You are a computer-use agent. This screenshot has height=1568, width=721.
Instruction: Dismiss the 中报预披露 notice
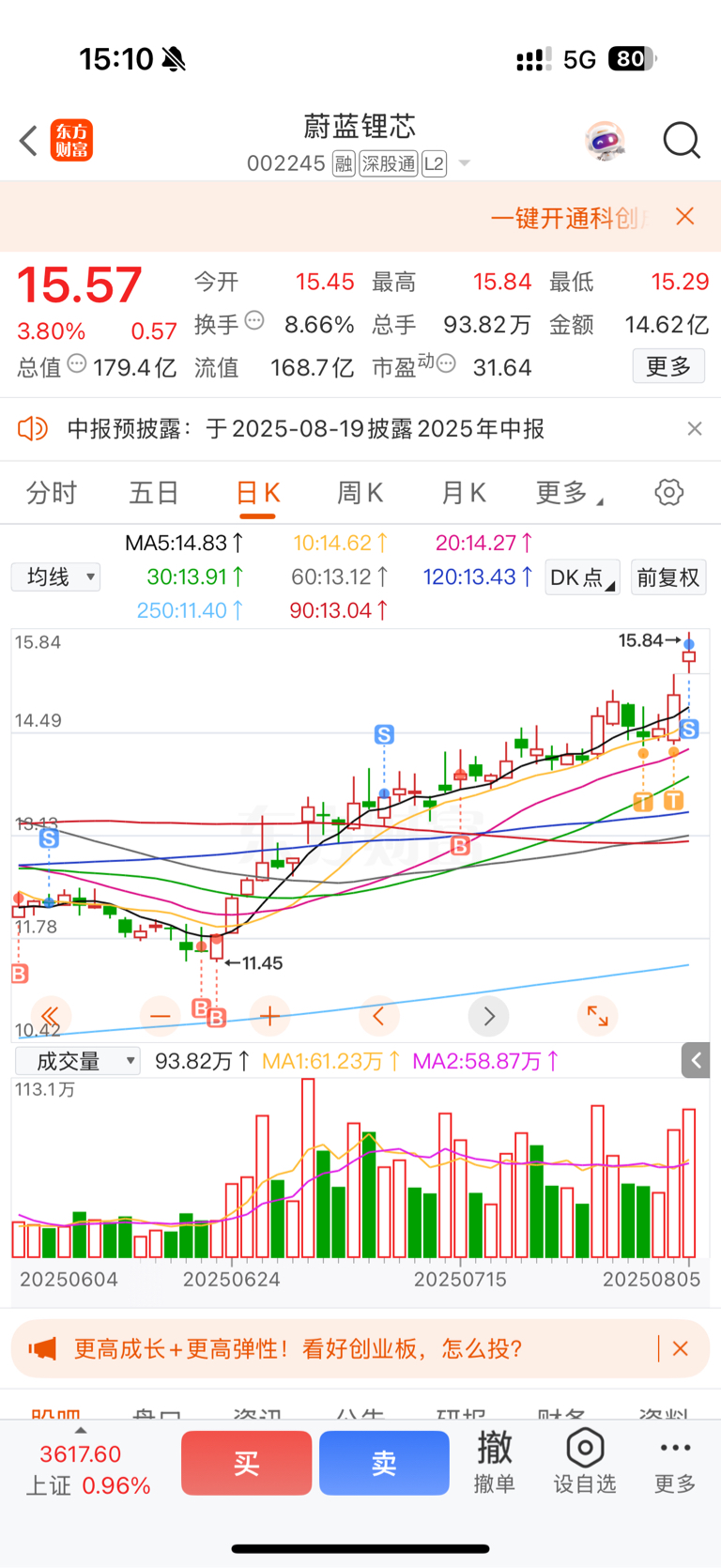[695, 429]
